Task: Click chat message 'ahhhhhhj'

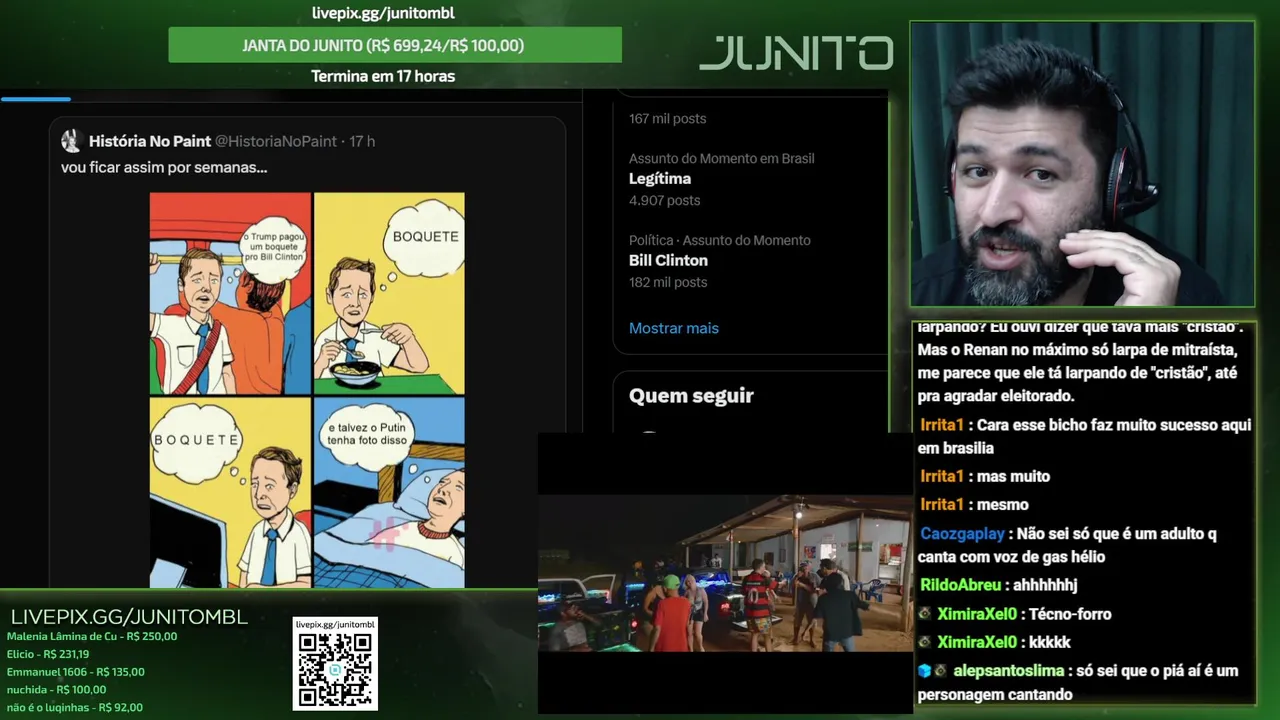Action: [1044, 585]
